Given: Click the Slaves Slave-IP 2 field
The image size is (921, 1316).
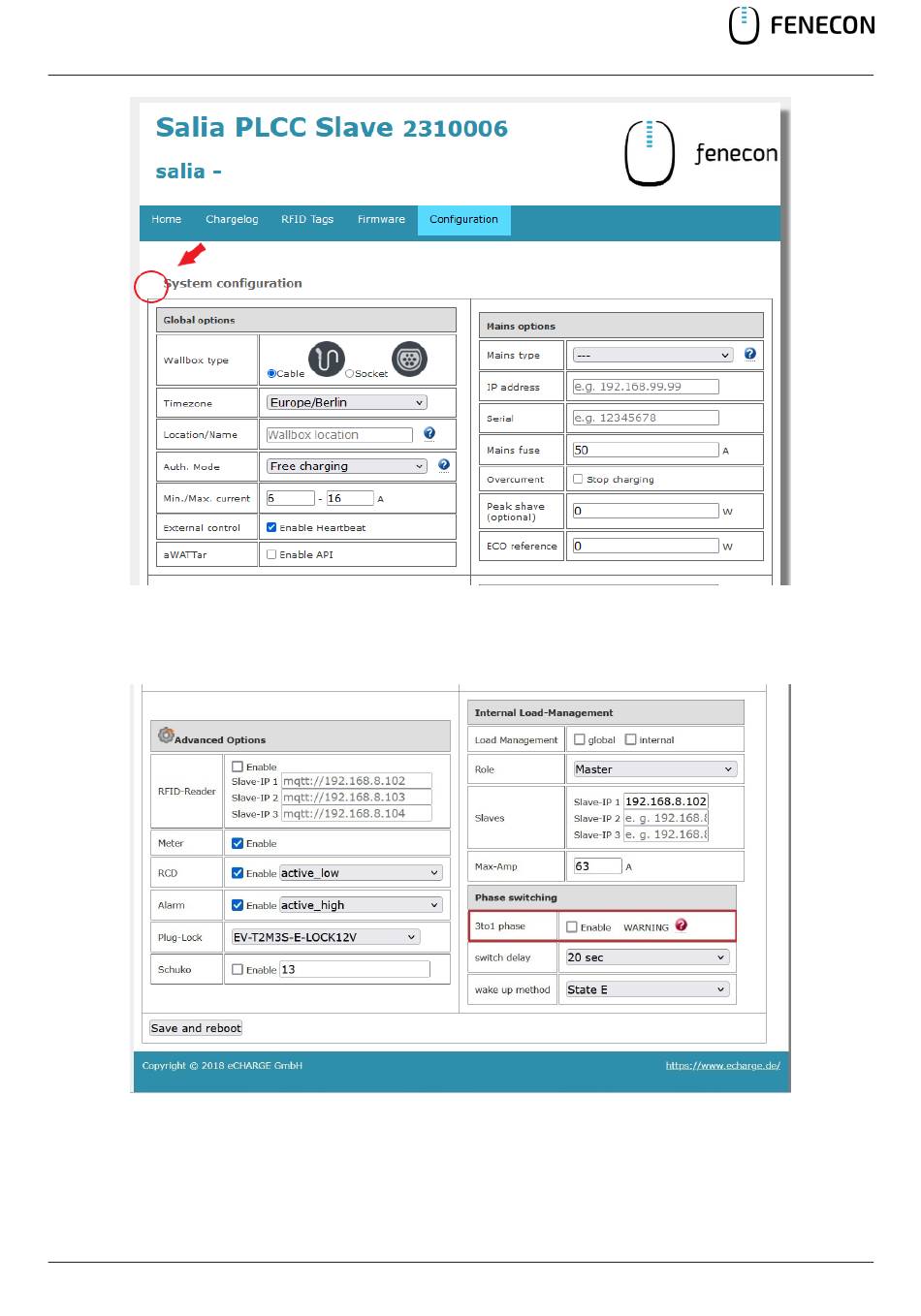Looking at the screenshot, I should (x=666, y=818).
